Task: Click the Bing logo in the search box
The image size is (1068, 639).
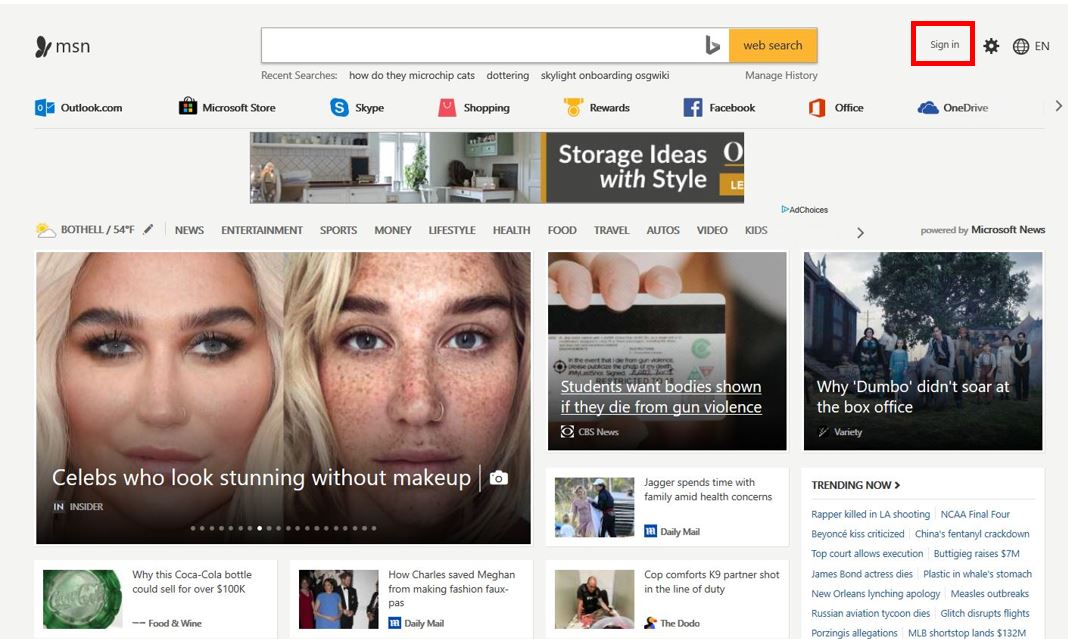Action: click(x=713, y=45)
